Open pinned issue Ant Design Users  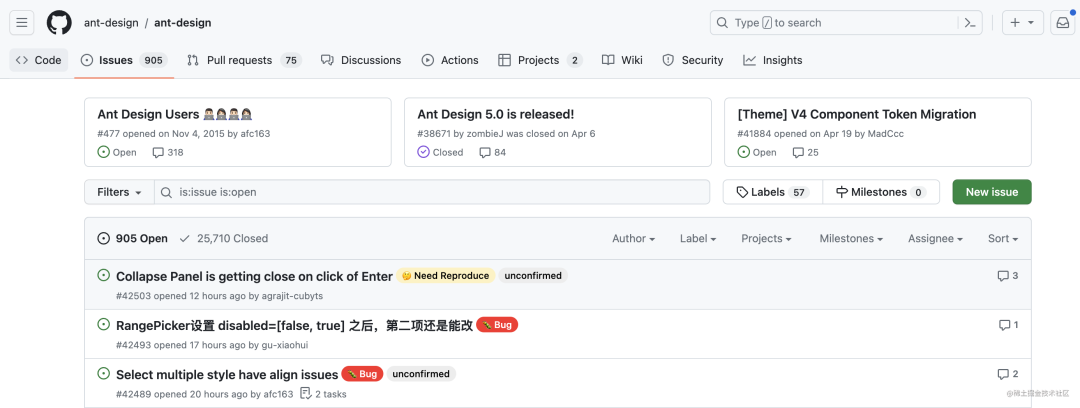[176, 114]
